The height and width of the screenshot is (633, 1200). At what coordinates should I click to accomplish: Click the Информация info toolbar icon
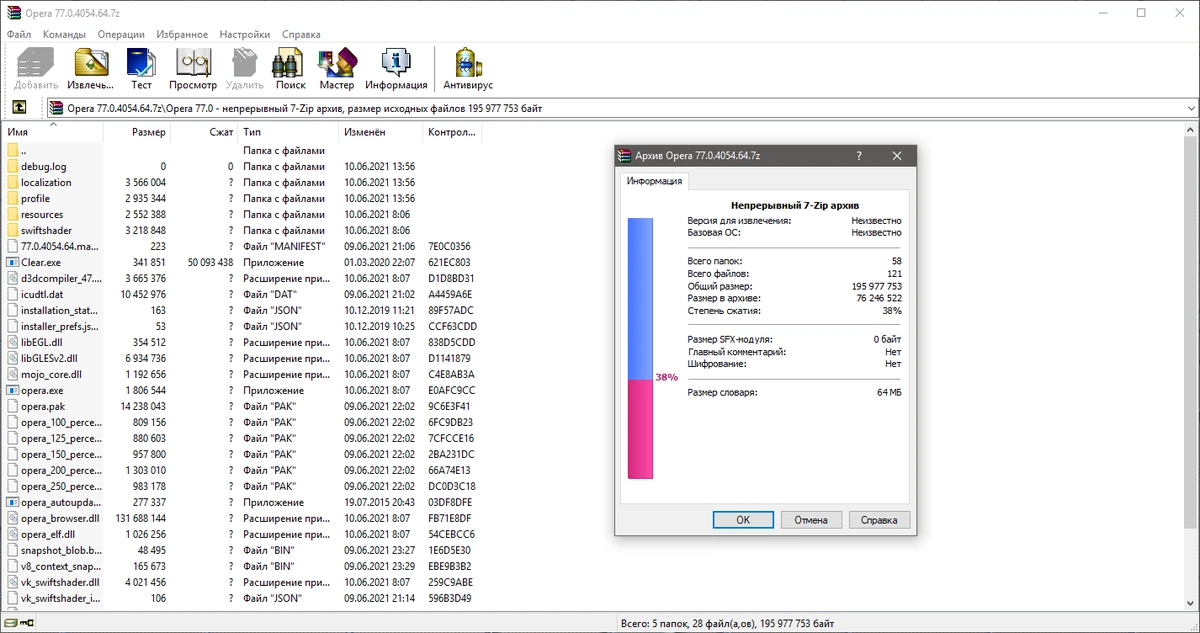coord(396,63)
